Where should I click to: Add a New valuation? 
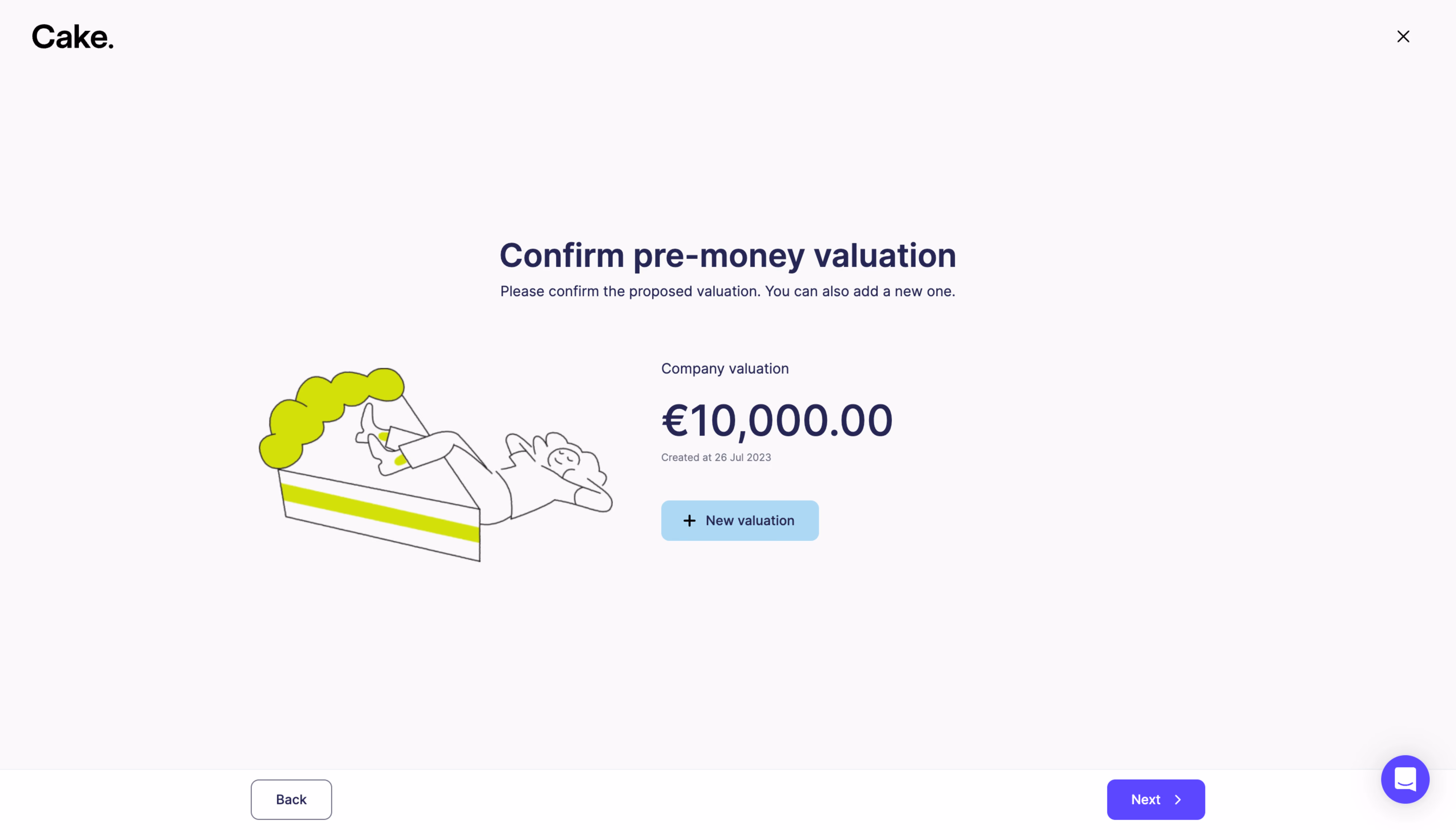(739, 520)
